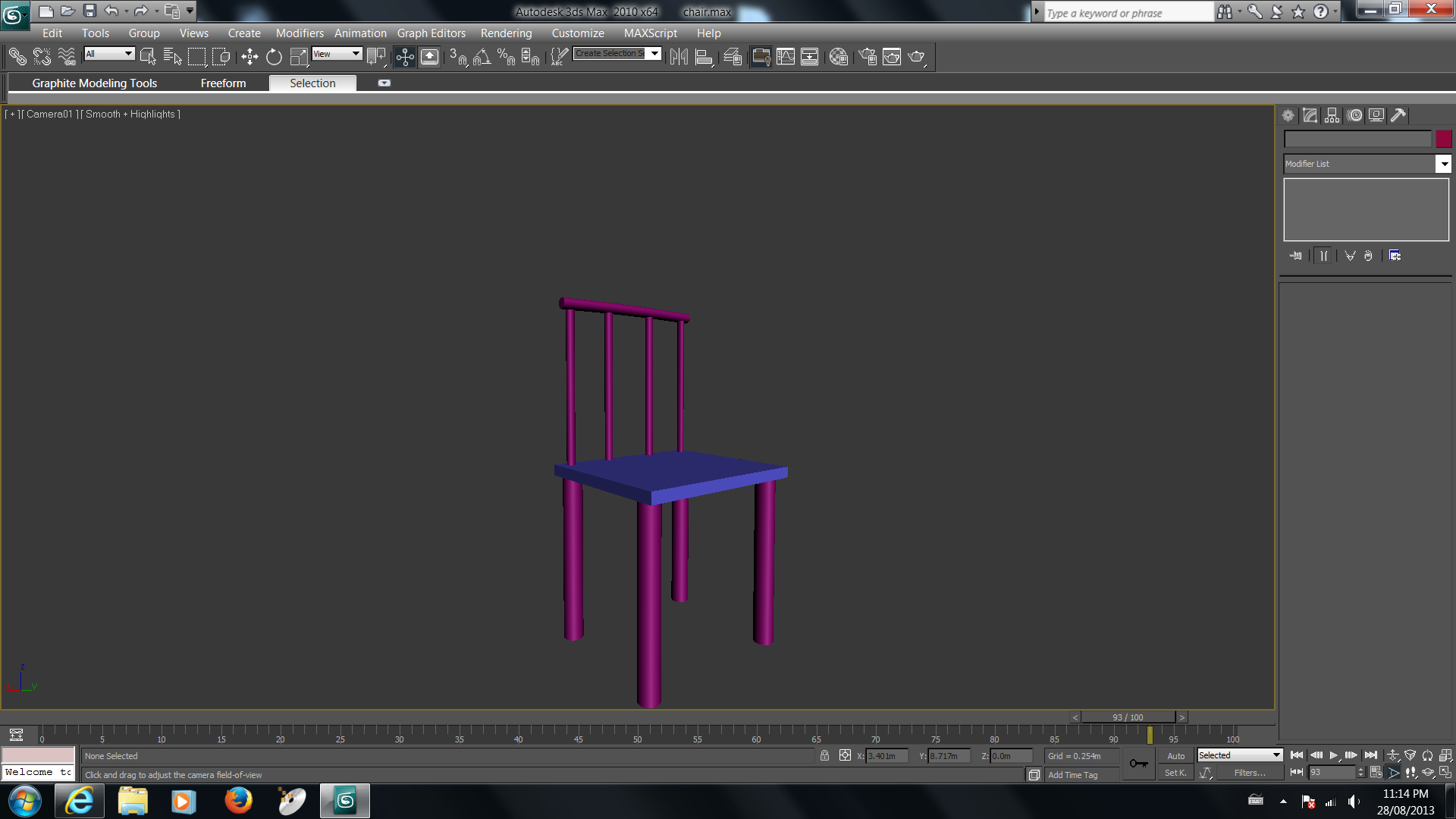
Task: Switch to the Freeform ribbon tab
Action: pyautogui.click(x=223, y=83)
